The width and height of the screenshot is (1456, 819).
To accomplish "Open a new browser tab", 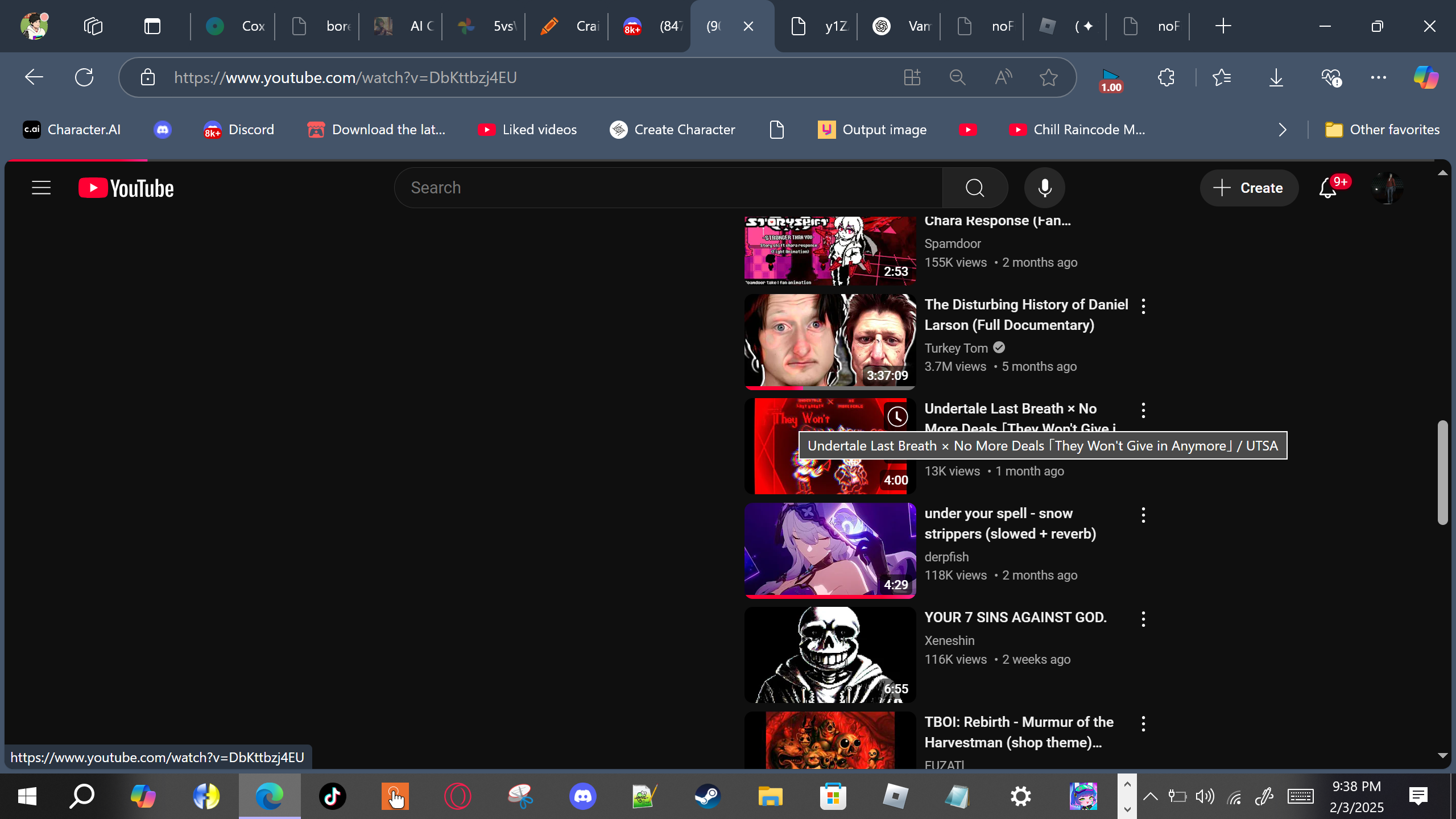I will click(1223, 26).
